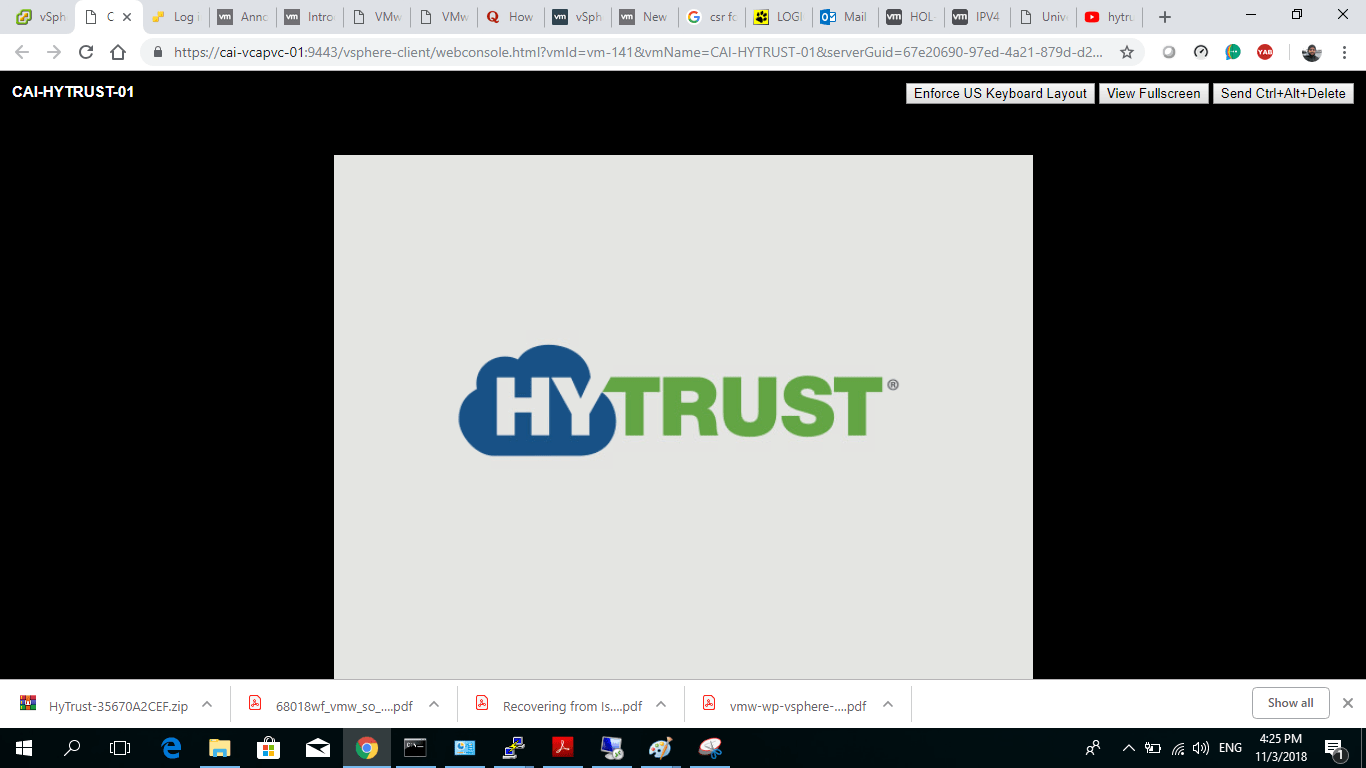The width and height of the screenshot is (1366, 768).
Task: Expand options for HyTrust-35670A2CEF.zip download
Action: coord(207,704)
